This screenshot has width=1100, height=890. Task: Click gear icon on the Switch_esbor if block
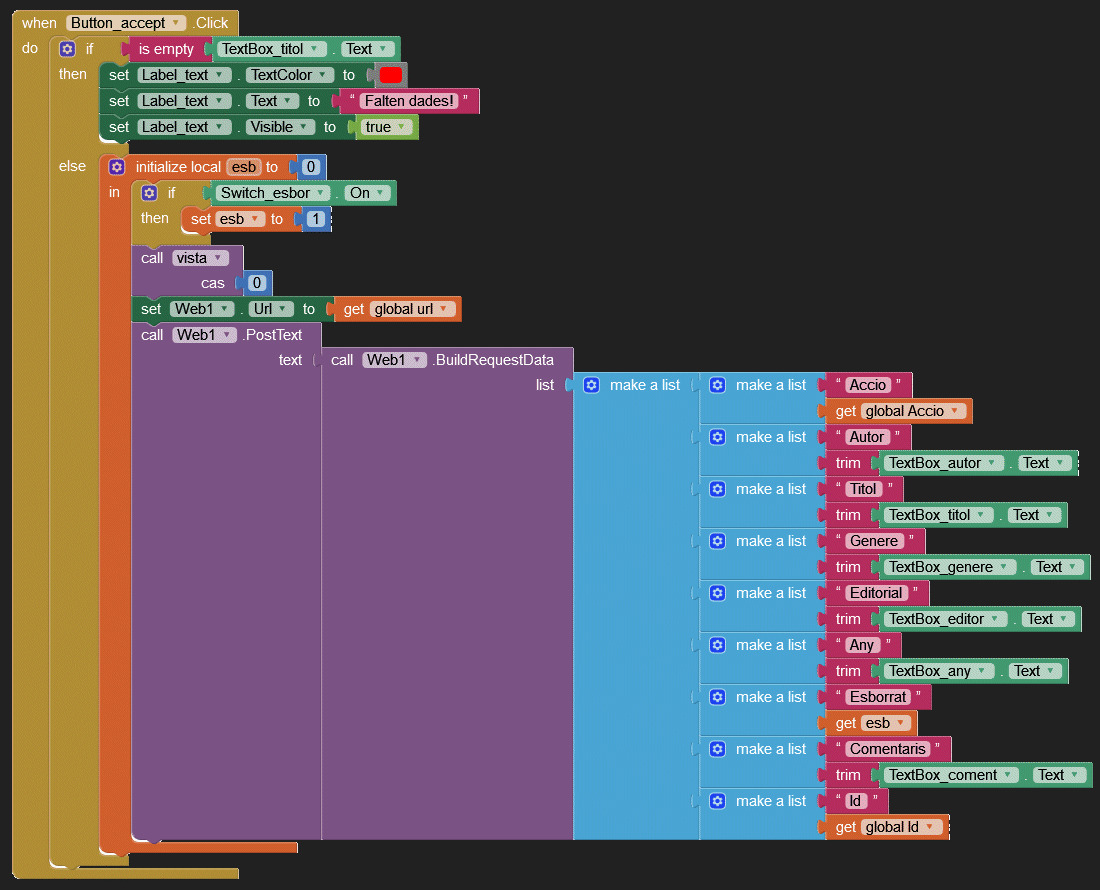(149, 193)
